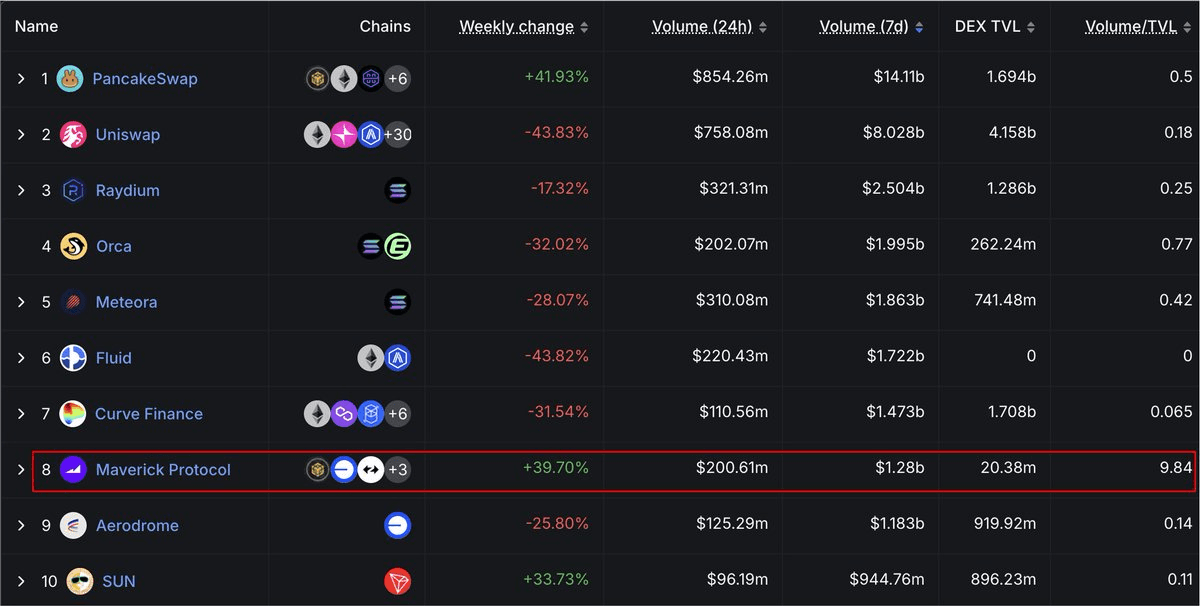Click the PancakeSwap protocol logo

click(x=69, y=77)
